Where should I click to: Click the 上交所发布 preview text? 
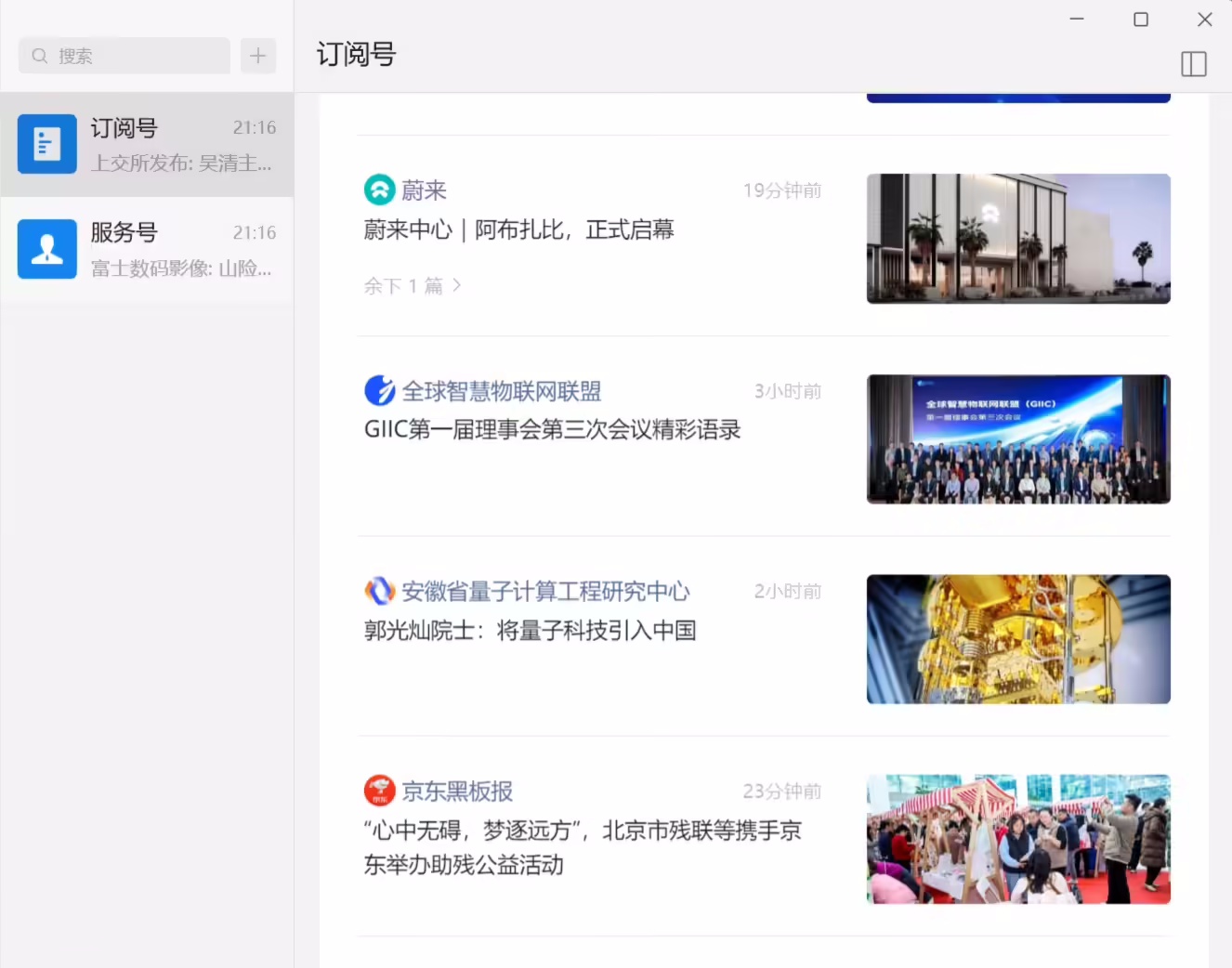pos(181,164)
